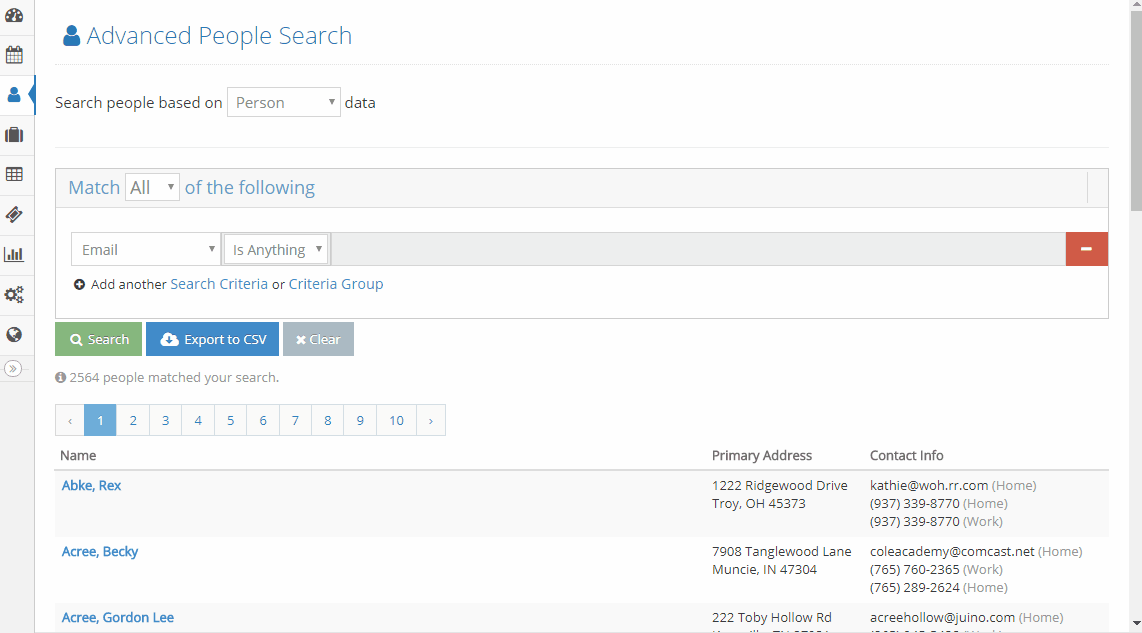Open the ticket icon in sidebar
This screenshot has height=633, width=1142.
tap(14, 215)
